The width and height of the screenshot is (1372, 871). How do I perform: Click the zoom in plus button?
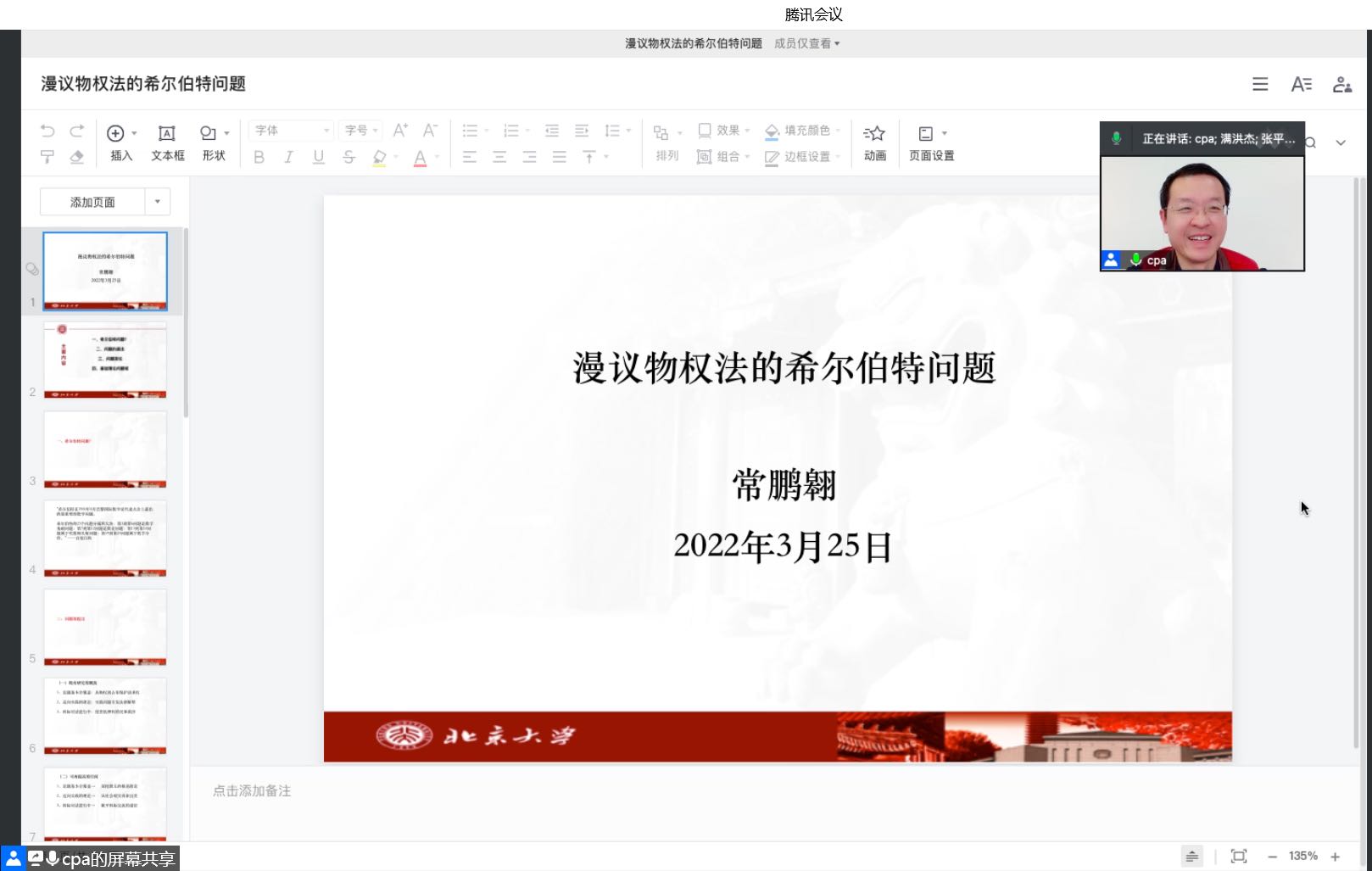point(1335,857)
